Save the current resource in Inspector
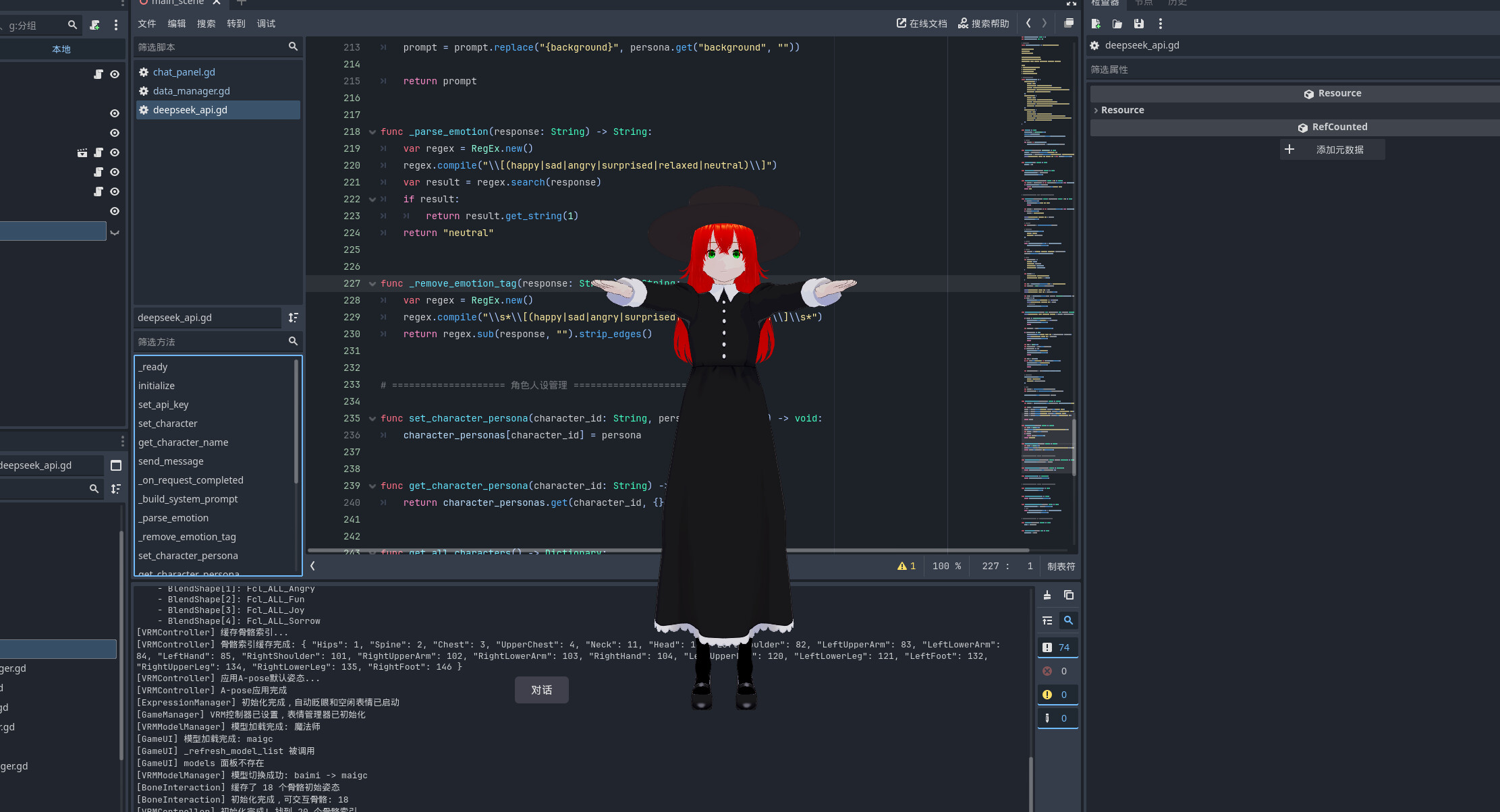This screenshot has height=812, width=1500. pyautogui.click(x=1139, y=23)
